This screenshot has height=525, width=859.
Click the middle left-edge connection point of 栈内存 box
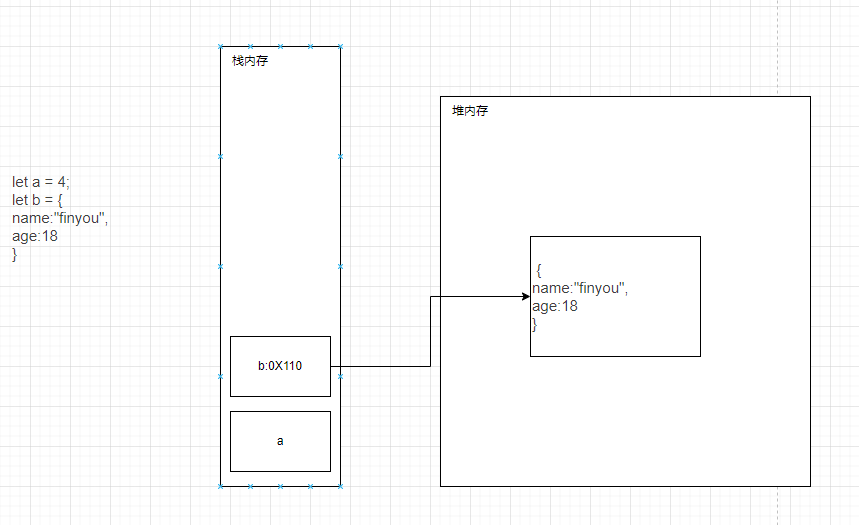(x=220, y=266)
